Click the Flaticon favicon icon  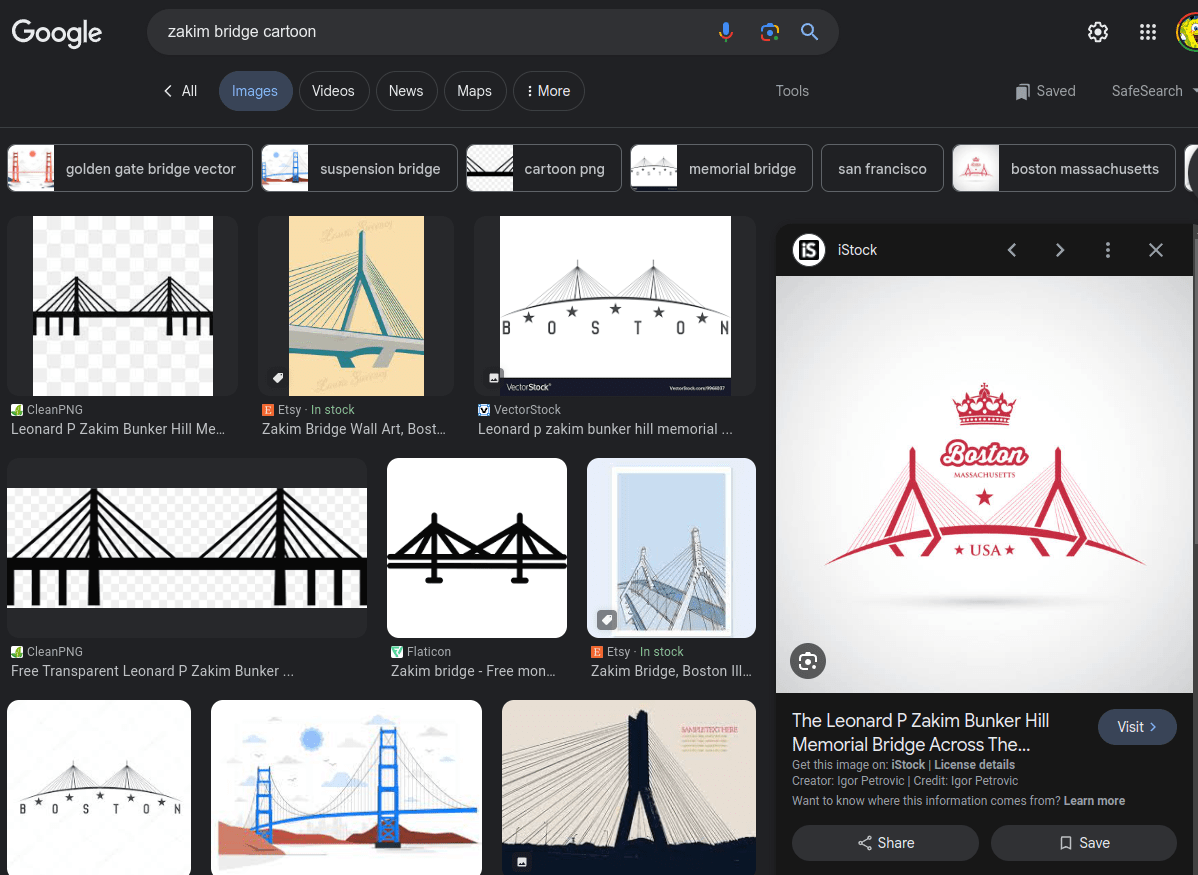(397, 652)
